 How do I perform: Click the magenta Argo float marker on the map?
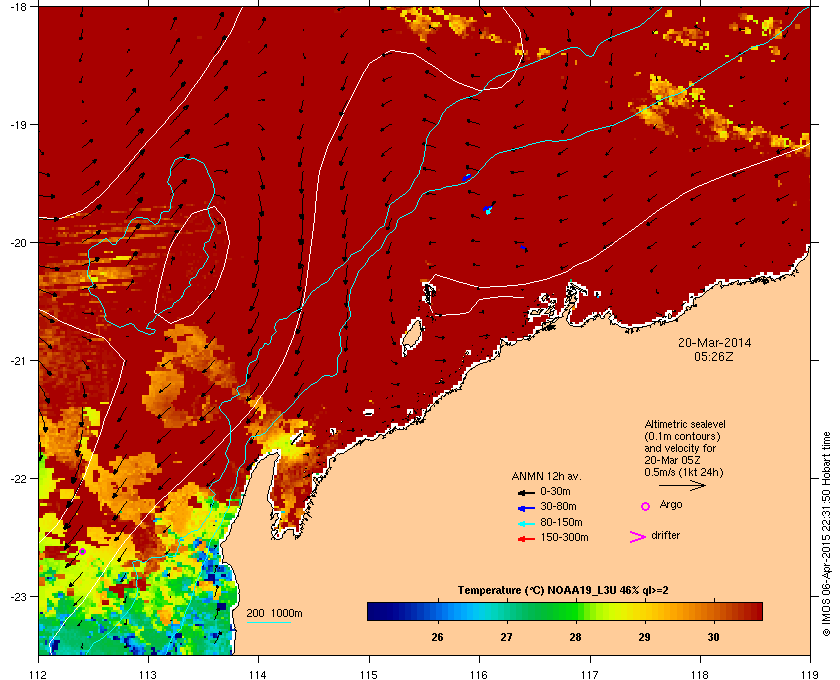point(82,551)
